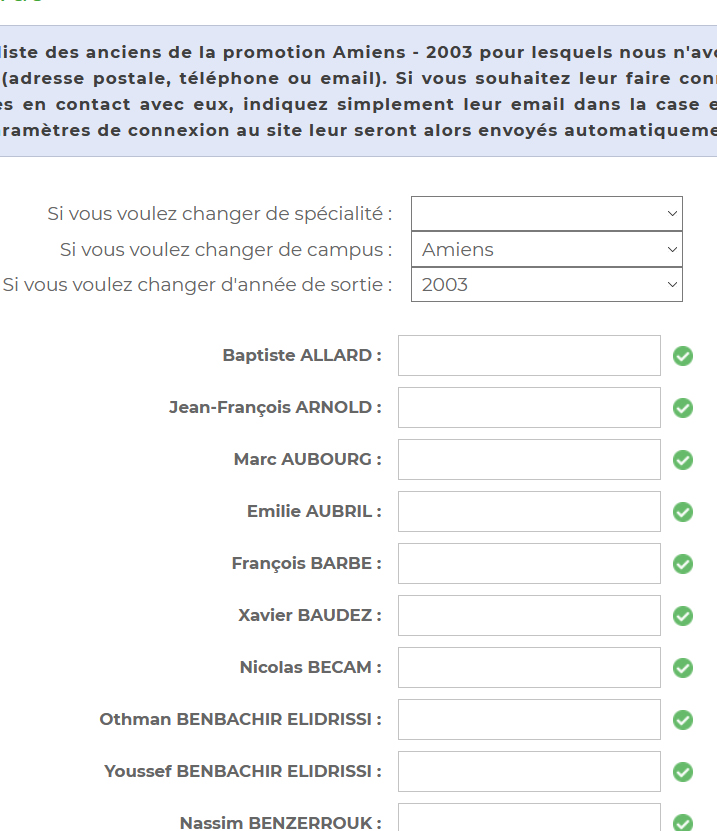Click green check icon beside Nicolas BECAM
The width and height of the screenshot is (717, 831).
tap(683, 668)
